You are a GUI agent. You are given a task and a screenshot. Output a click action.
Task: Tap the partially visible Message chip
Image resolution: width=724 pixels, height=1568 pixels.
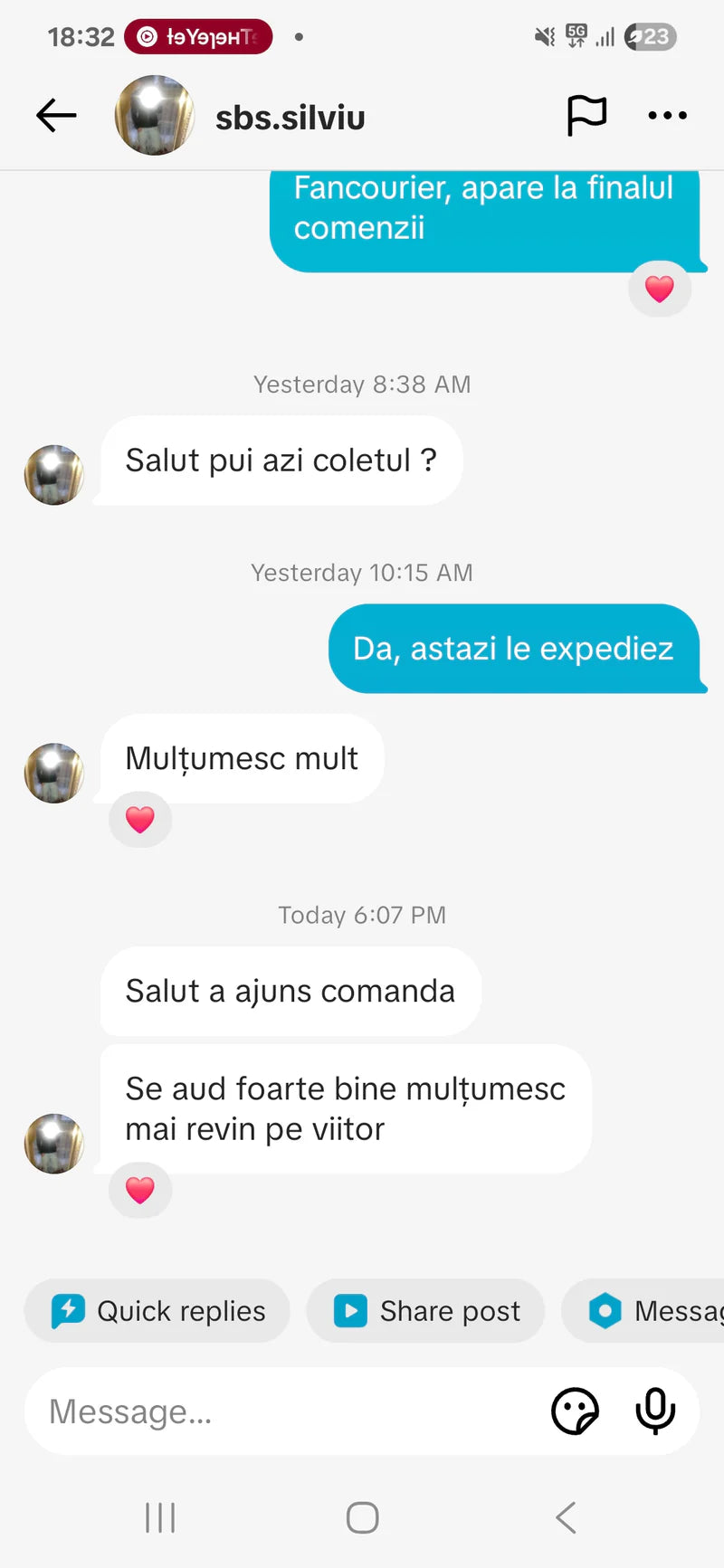[x=643, y=1310]
